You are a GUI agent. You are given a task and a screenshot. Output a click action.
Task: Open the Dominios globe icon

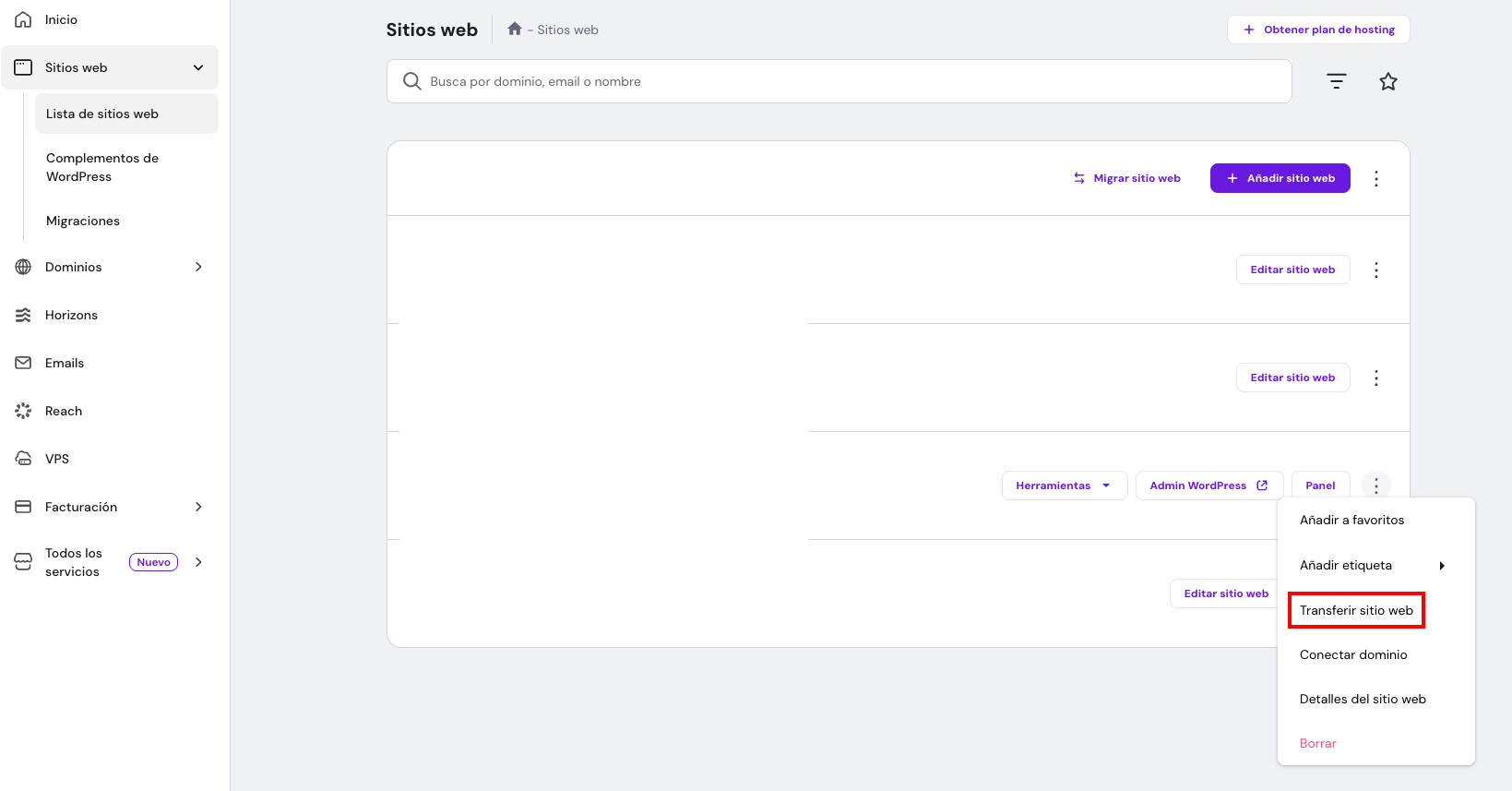23,267
